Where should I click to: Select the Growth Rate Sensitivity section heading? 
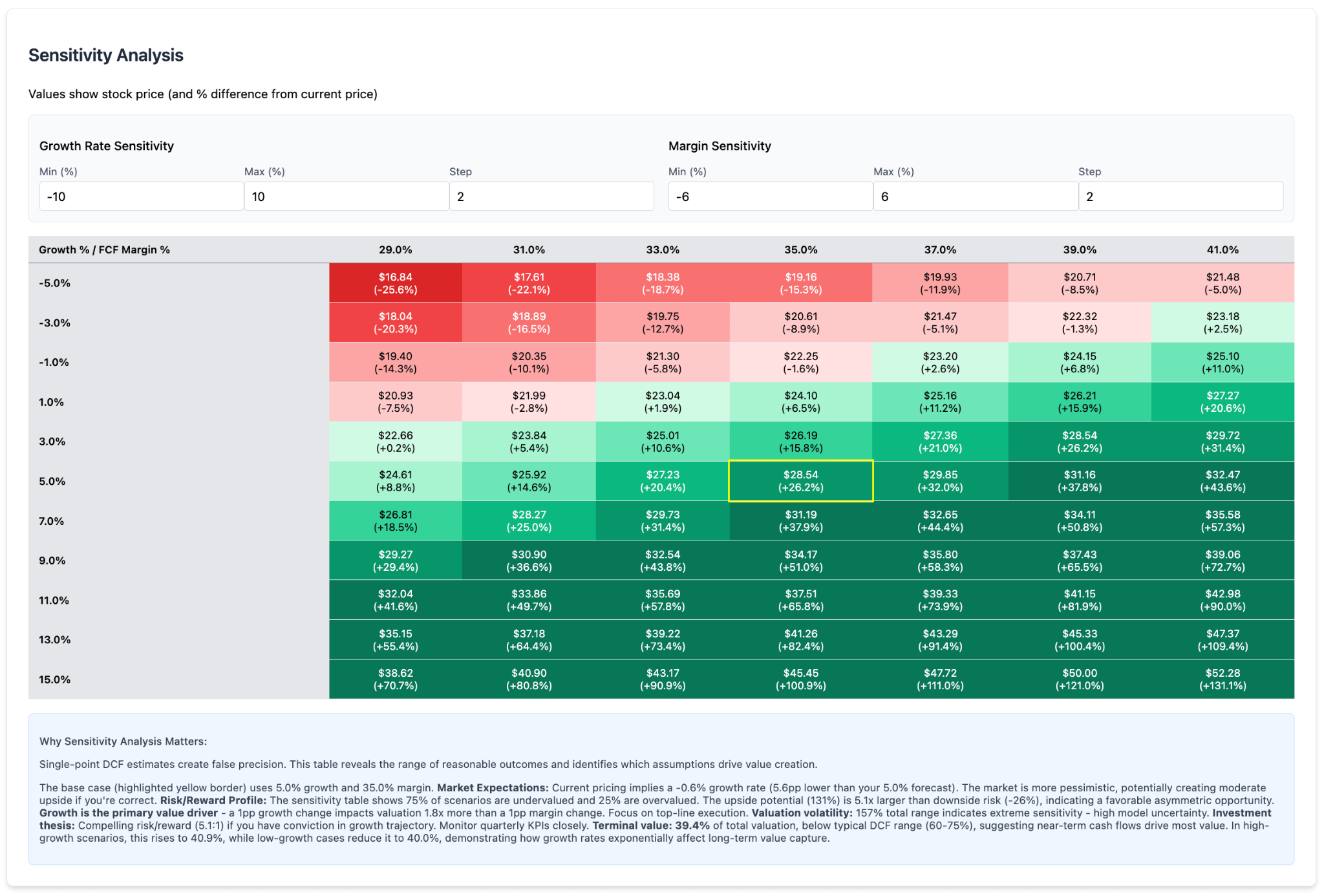click(106, 146)
